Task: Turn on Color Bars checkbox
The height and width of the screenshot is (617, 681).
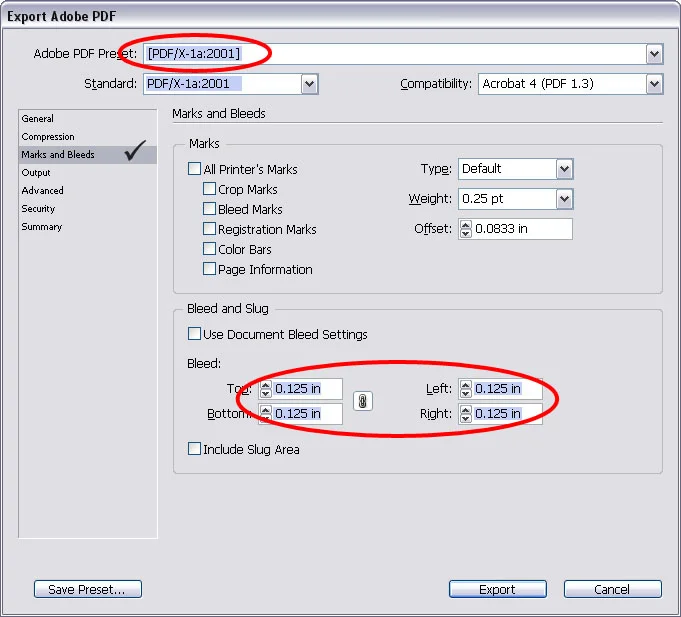Action: 209,248
